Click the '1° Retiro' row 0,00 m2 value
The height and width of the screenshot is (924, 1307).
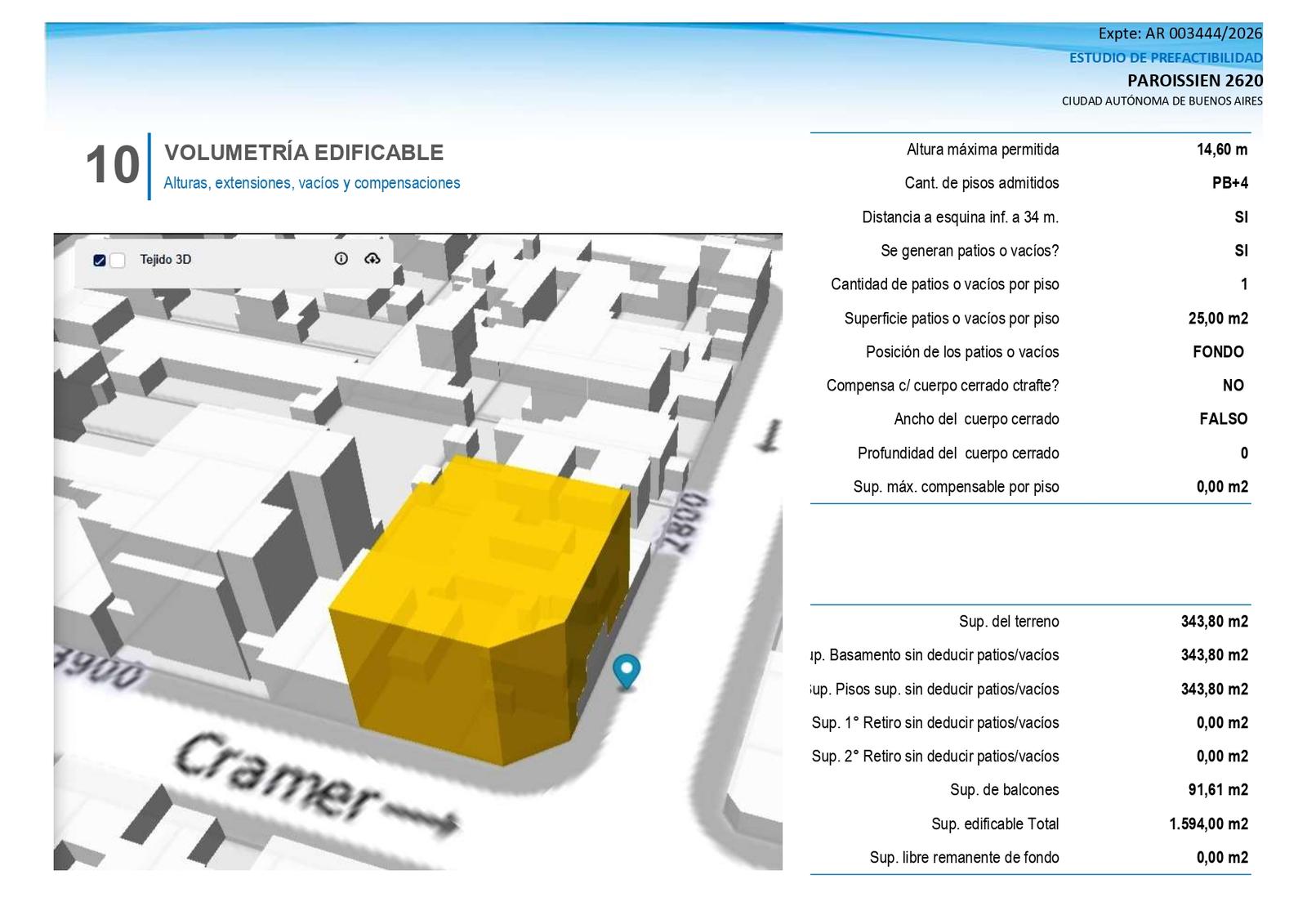pos(1222,723)
